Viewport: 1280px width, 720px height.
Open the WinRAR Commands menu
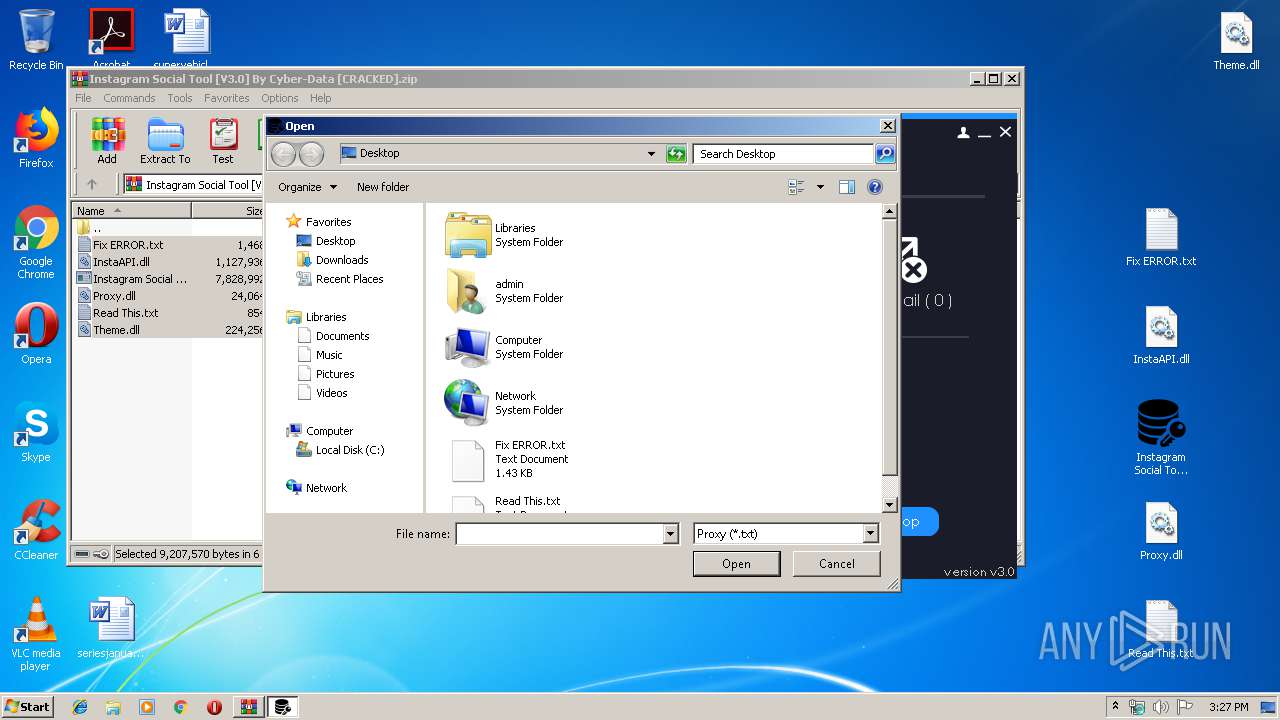129,98
